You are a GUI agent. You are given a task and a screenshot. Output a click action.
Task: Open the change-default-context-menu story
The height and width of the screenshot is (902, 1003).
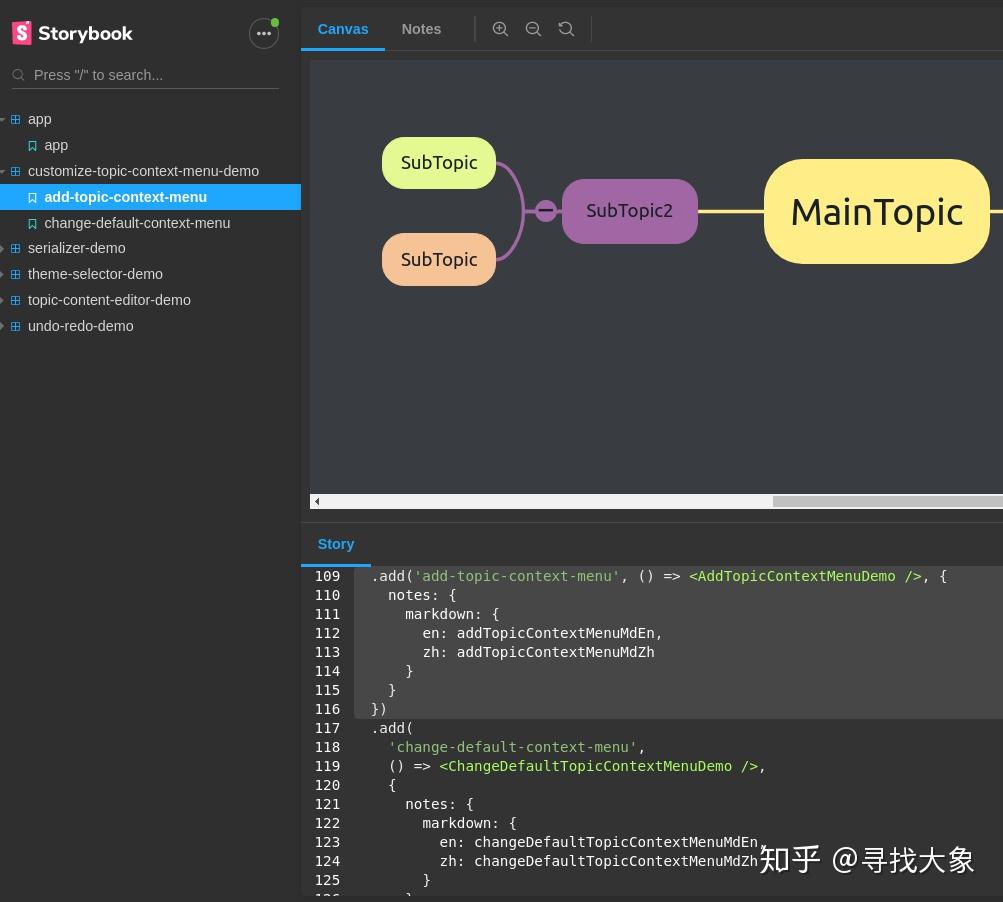[137, 223]
